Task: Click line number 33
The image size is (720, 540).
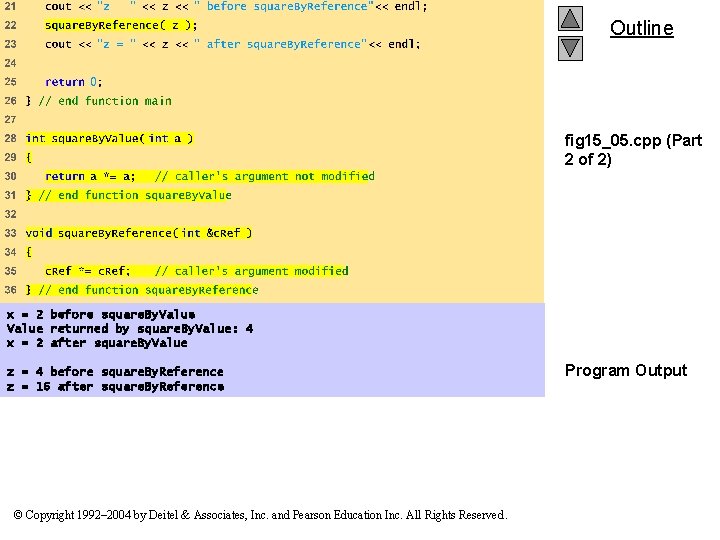Action: coord(10,233)
